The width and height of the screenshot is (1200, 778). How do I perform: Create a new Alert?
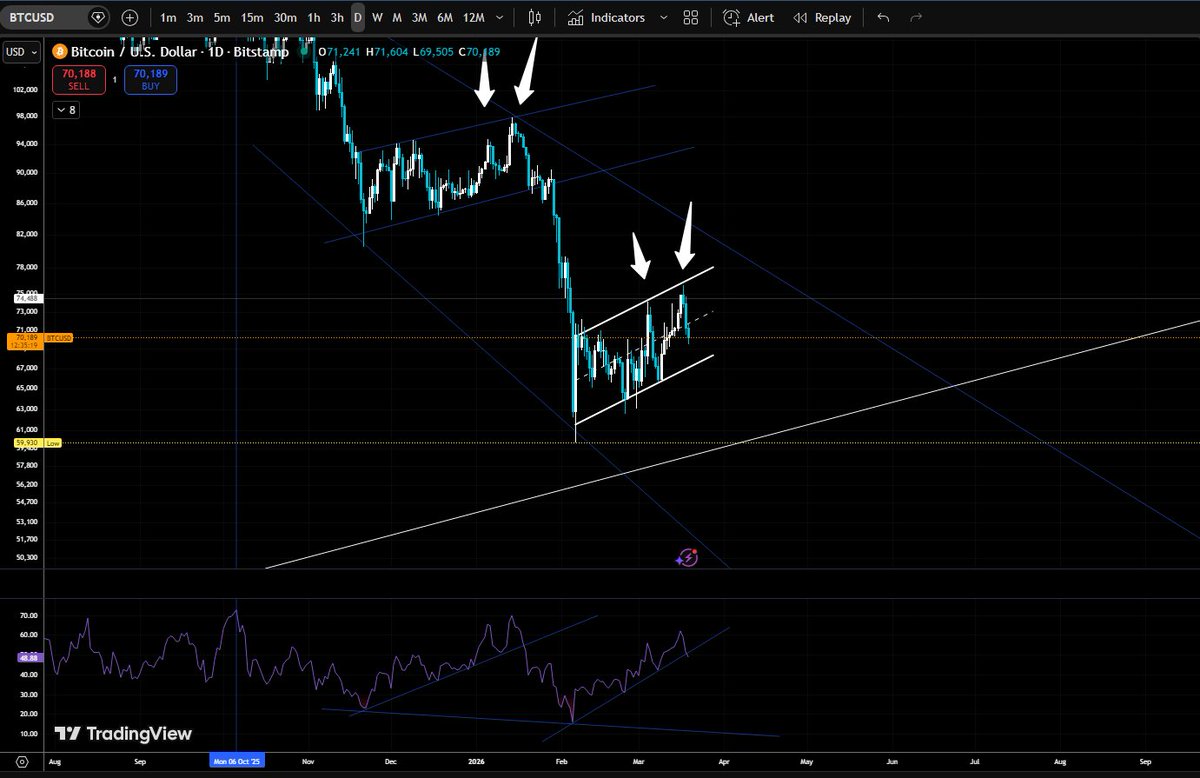coord(748,18)
